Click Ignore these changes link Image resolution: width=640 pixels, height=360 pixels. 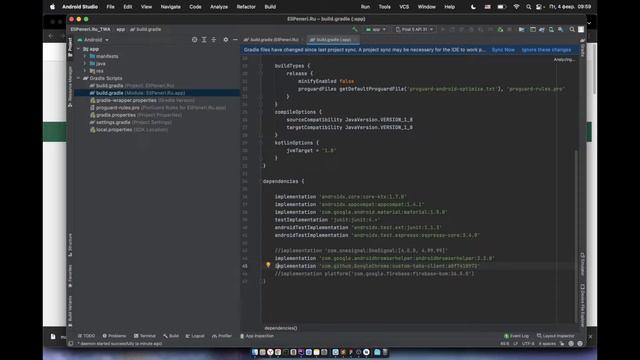(547, 50)
